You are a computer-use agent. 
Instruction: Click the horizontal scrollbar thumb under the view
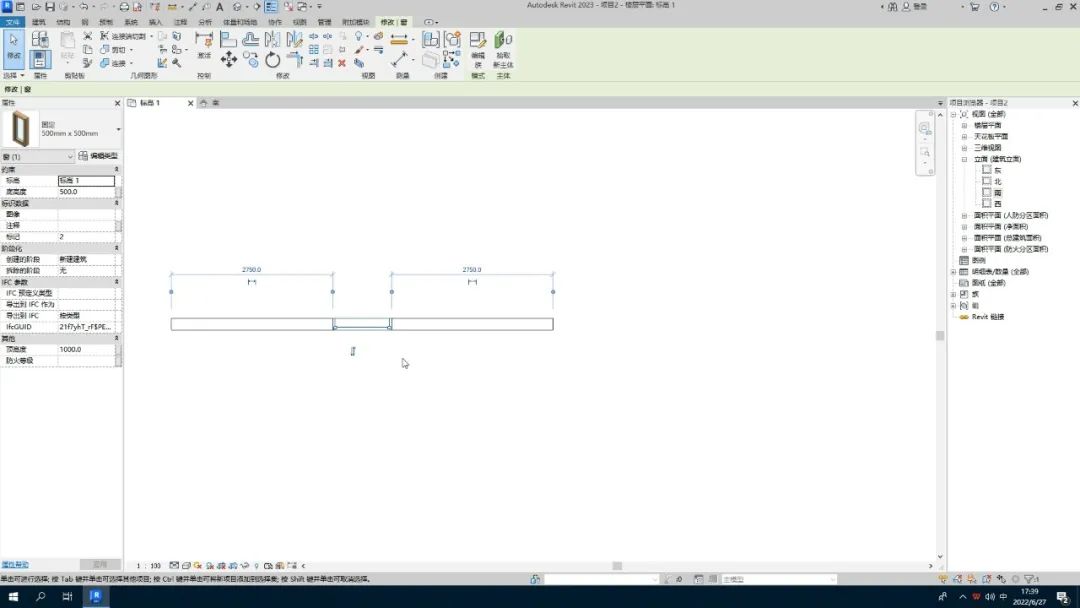tap(617, 566)
